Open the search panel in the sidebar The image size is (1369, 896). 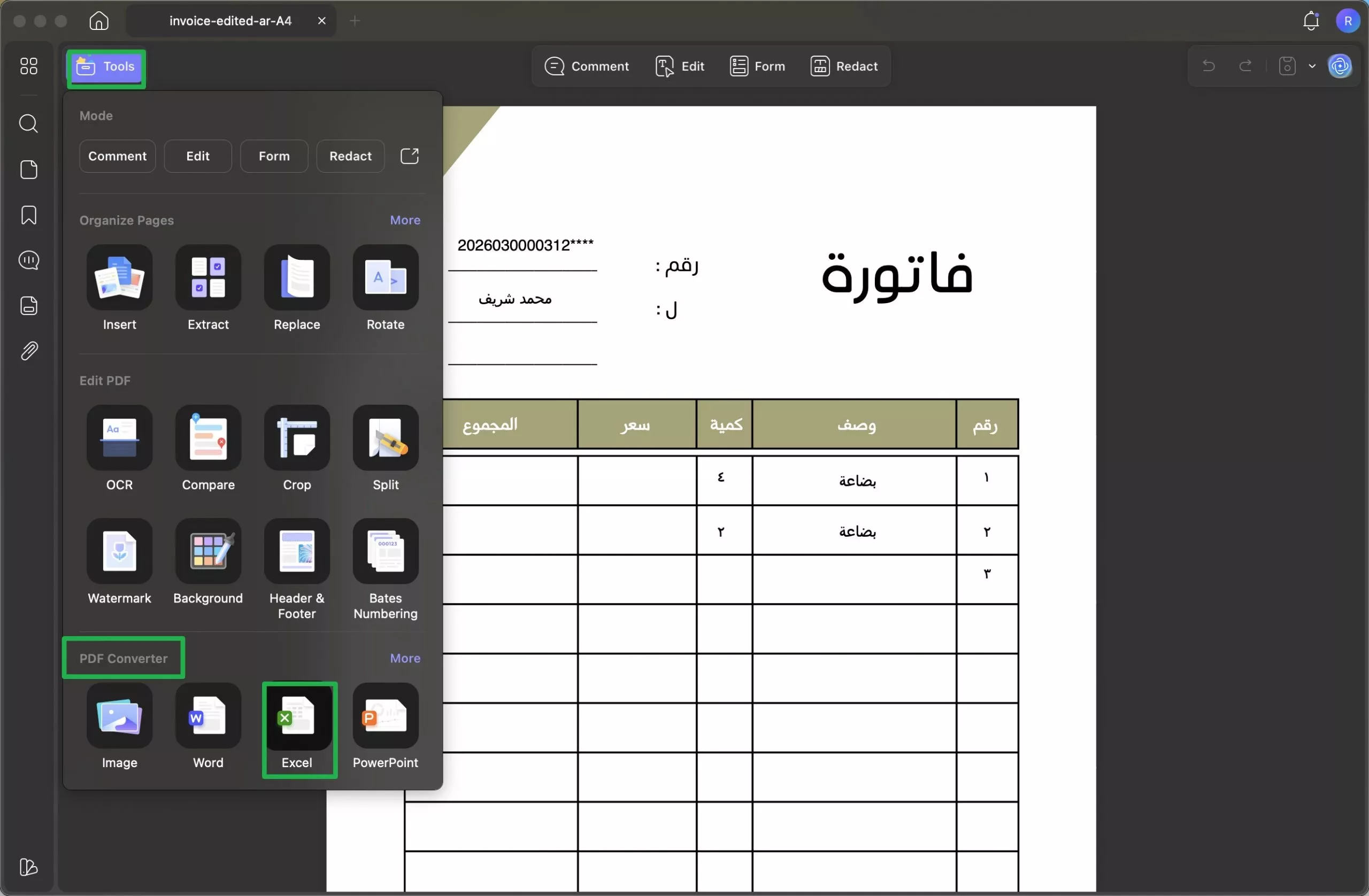[x=28, y=123]
